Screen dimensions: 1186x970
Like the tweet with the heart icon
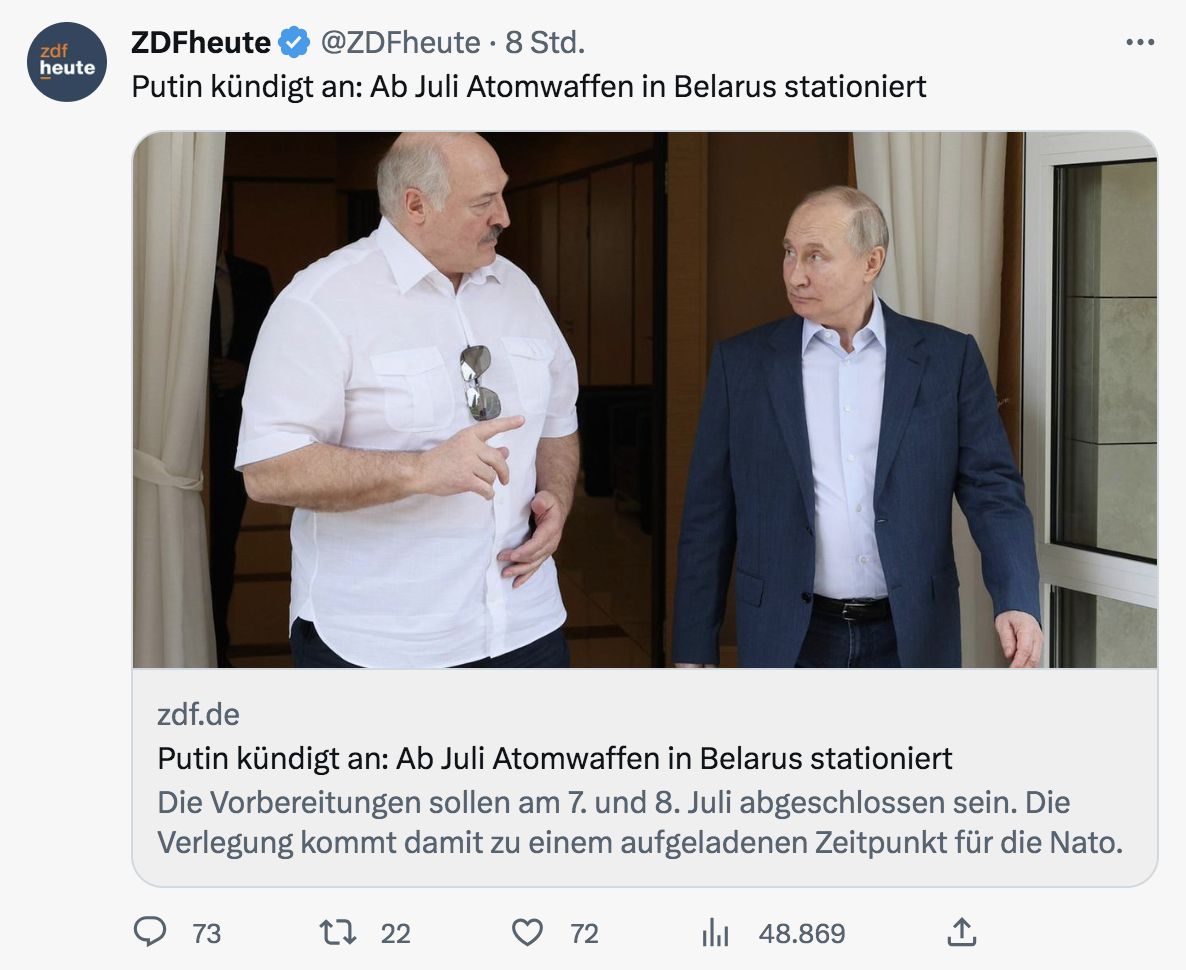click(527, 933)
